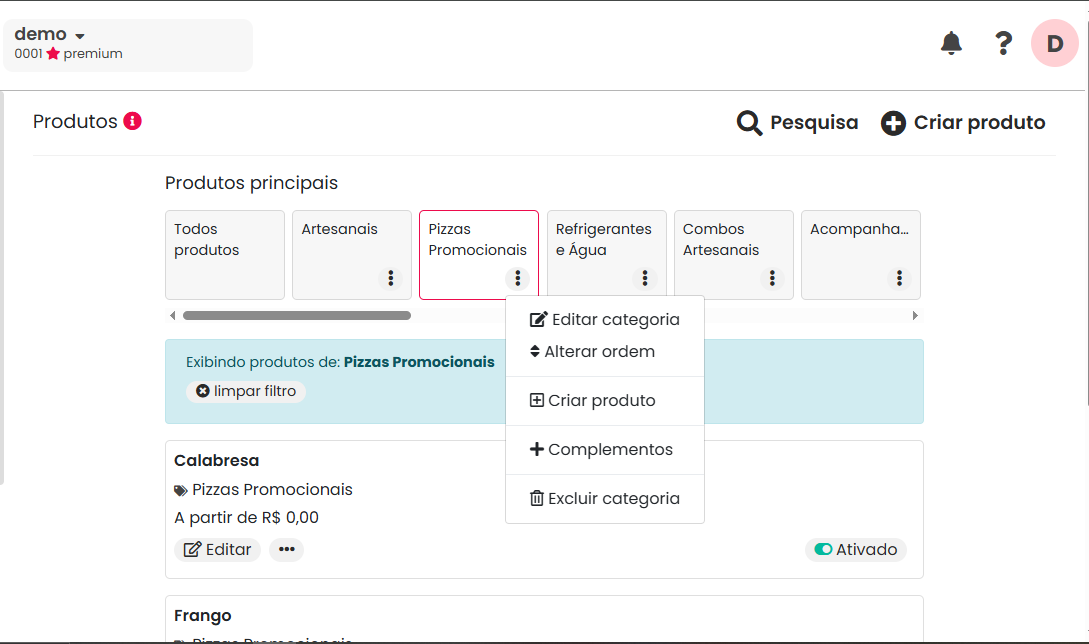Screen dimensions: 1089x644
Task: Click Complementos in the context menu
Action: [x=601, y=449]
